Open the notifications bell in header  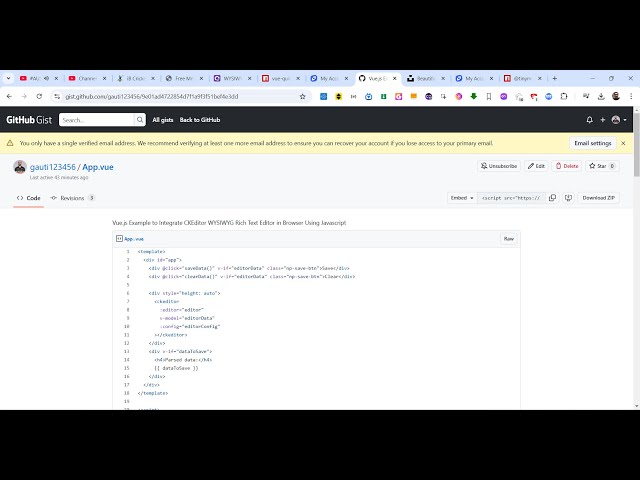(589, 120)
